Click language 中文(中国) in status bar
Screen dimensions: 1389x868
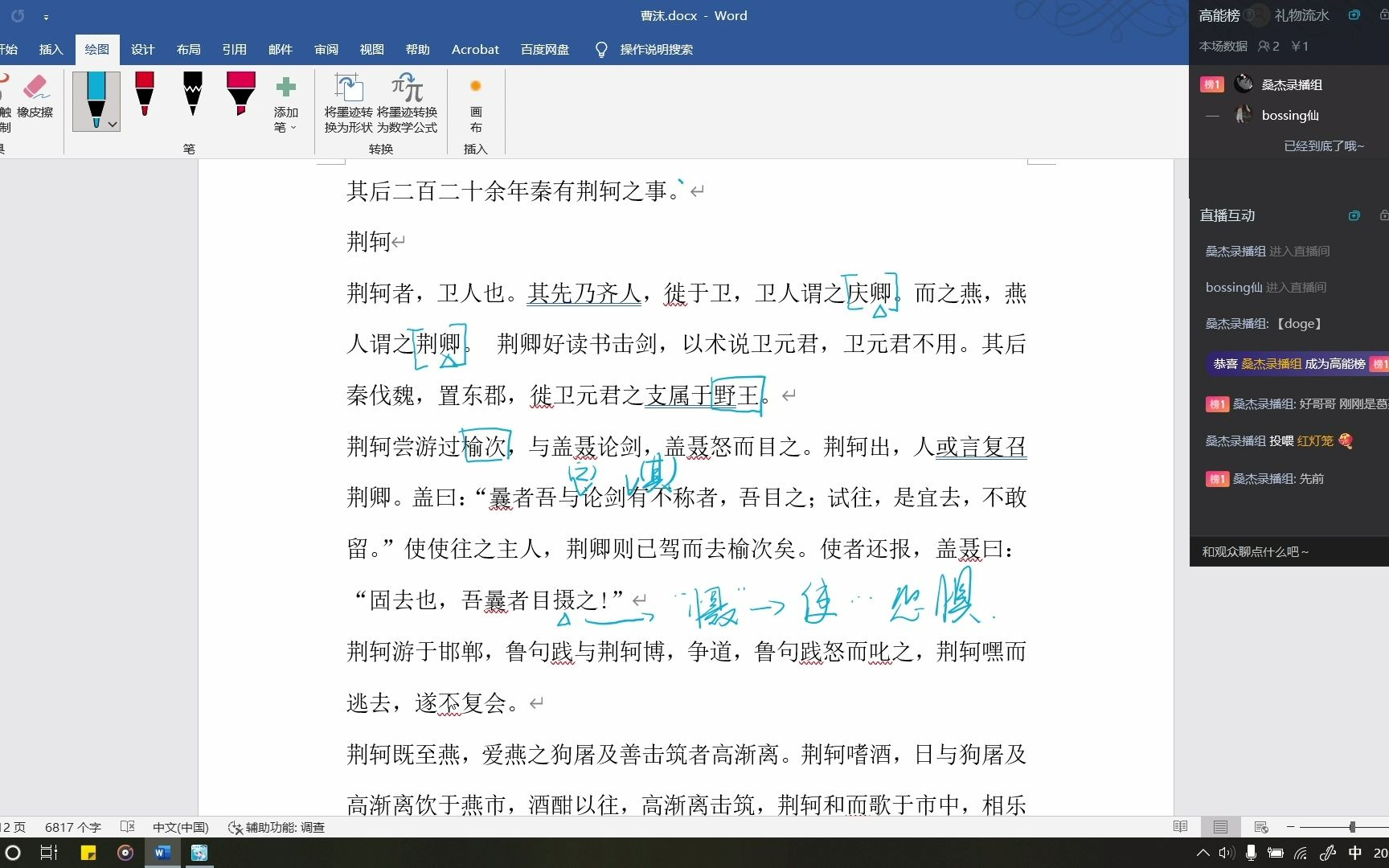(x=181, y=827)
